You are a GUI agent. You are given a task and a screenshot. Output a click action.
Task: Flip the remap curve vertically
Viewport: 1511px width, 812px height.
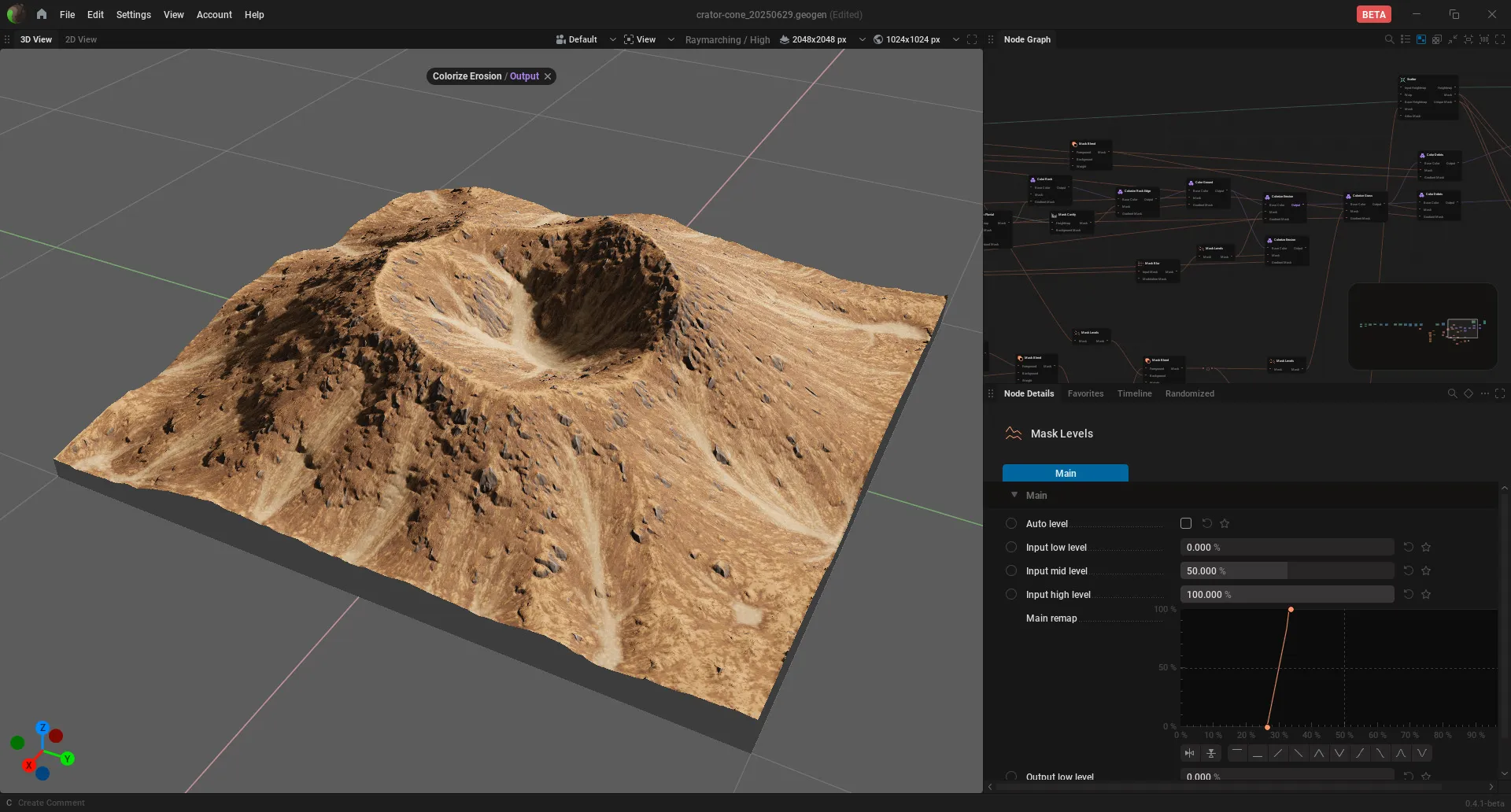(1211, 753)
